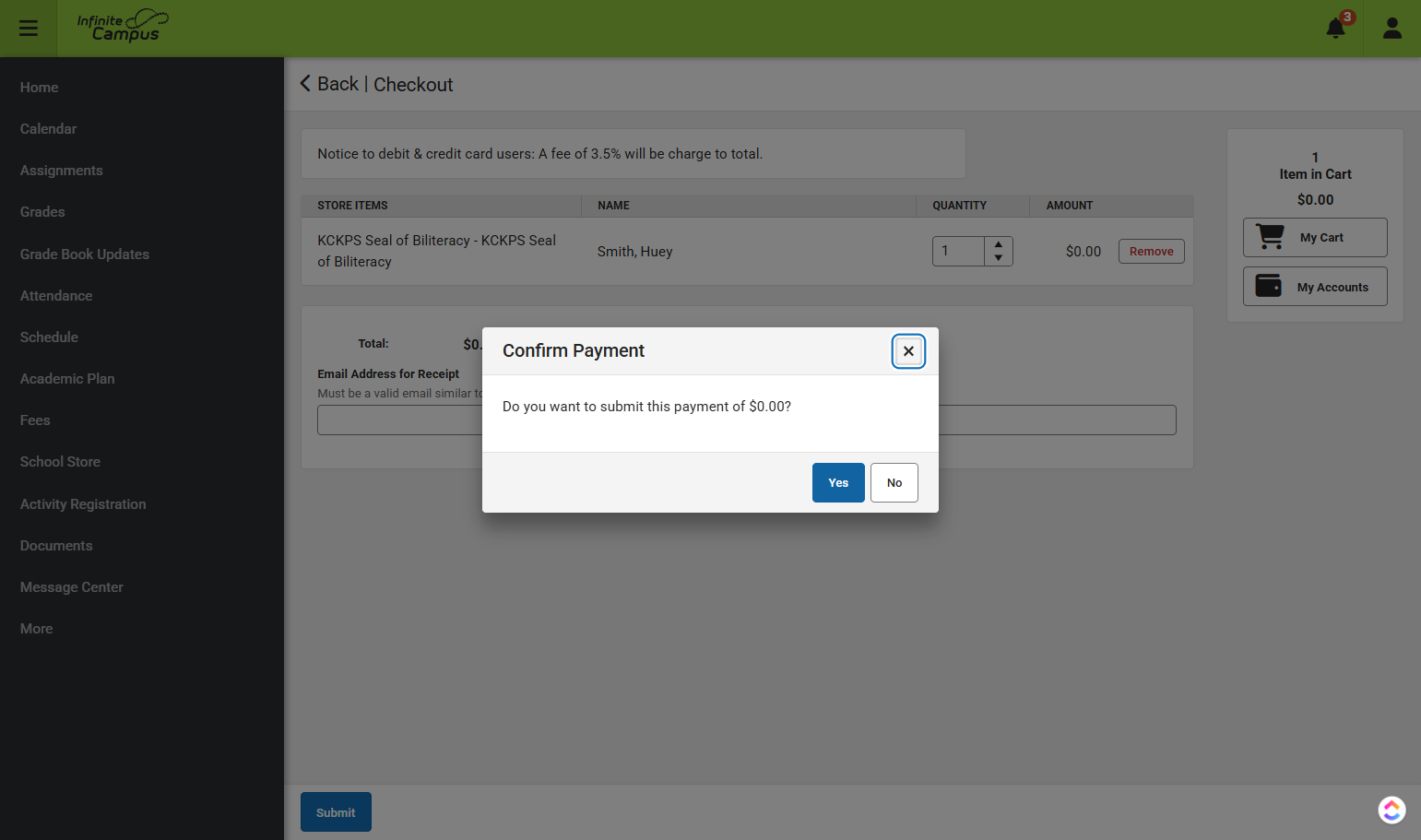Decrease quantity with the down arrow
This screenshot has height=840, width=1421.
(x=999, y=258)
